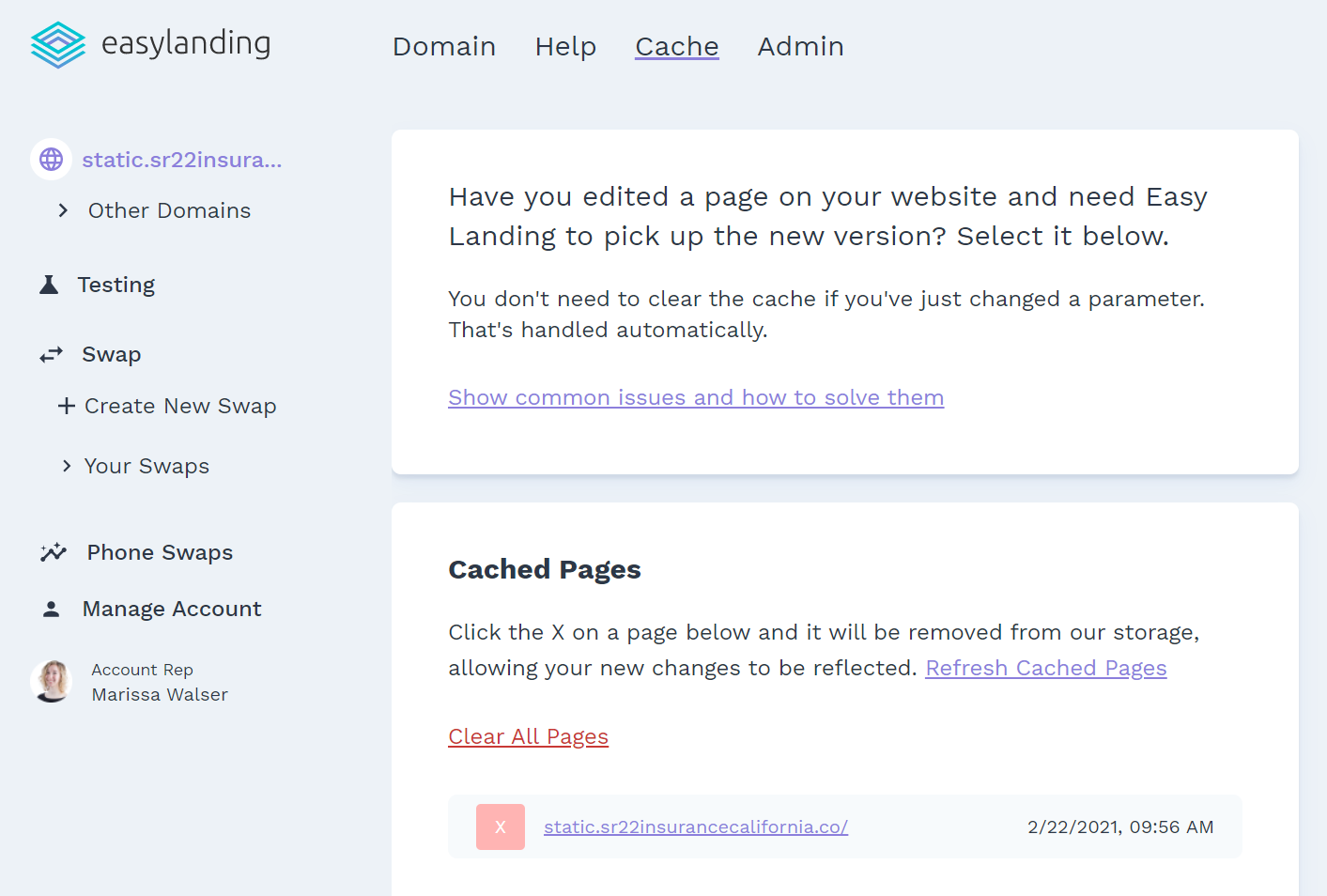The height and width of the screenshot is (896, 1327).
Task: Click the Manage Account person icon
Action: pyautogui.click(x=52, y=610)
